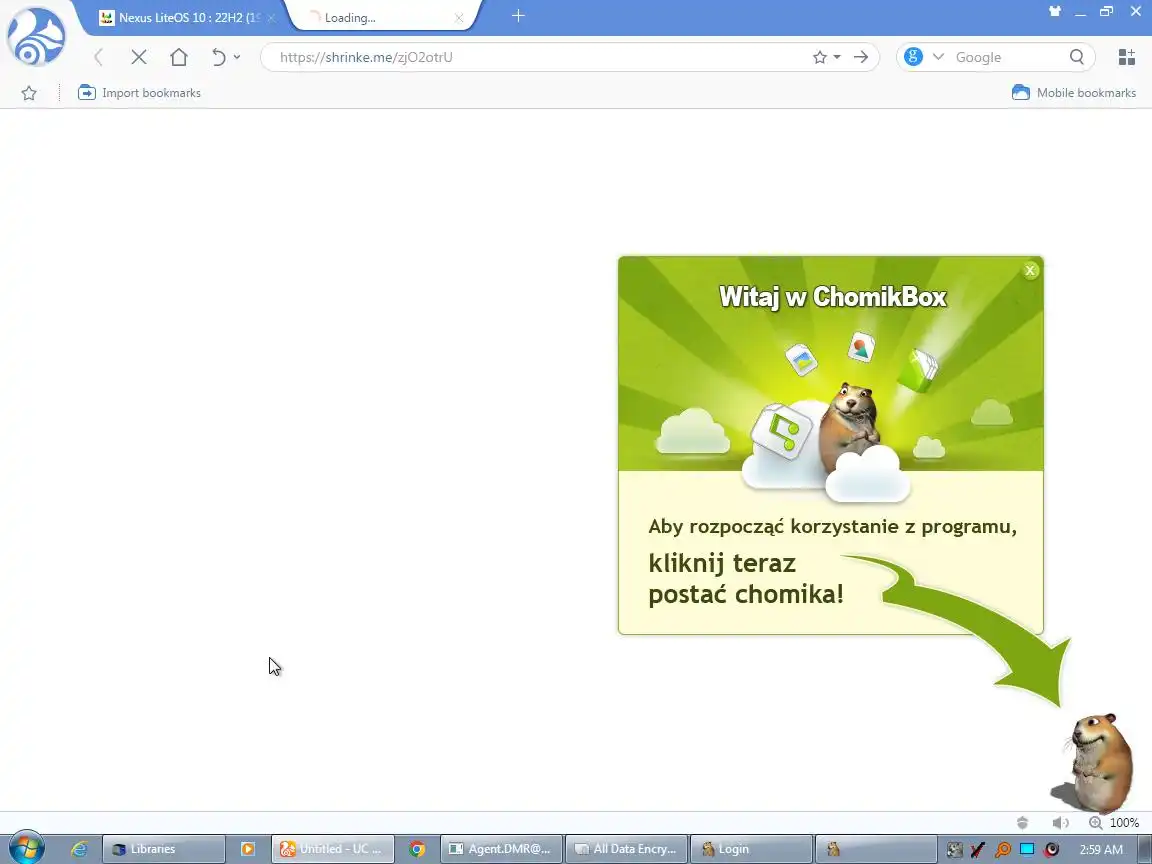Click the undo closed tab icon
Image resolution: width=1152 pixels, height=864 pixels.
pos(218,57)
